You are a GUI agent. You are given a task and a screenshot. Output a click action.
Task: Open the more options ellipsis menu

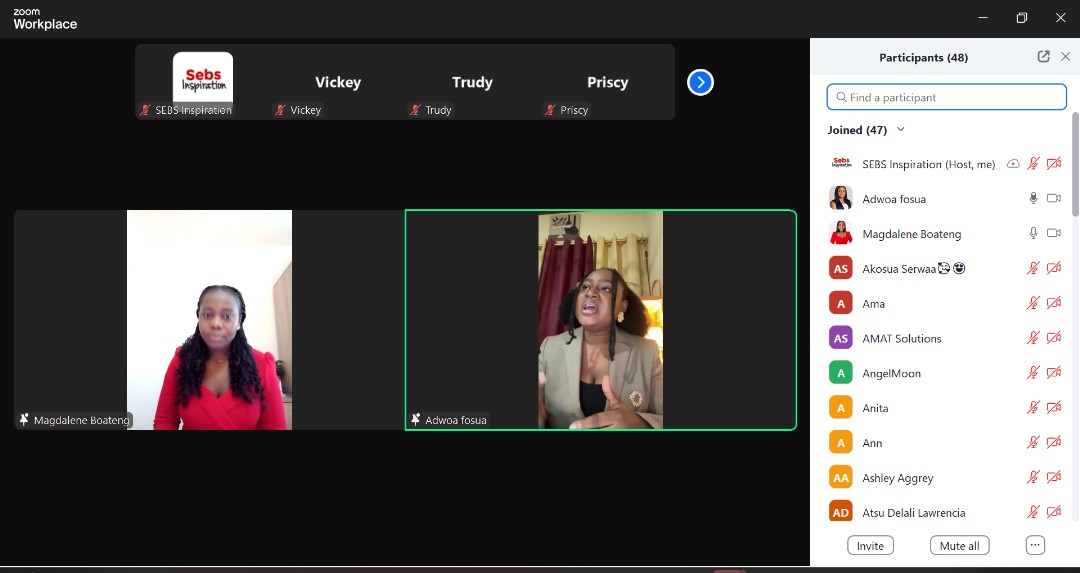click(x=1035, y=545)
